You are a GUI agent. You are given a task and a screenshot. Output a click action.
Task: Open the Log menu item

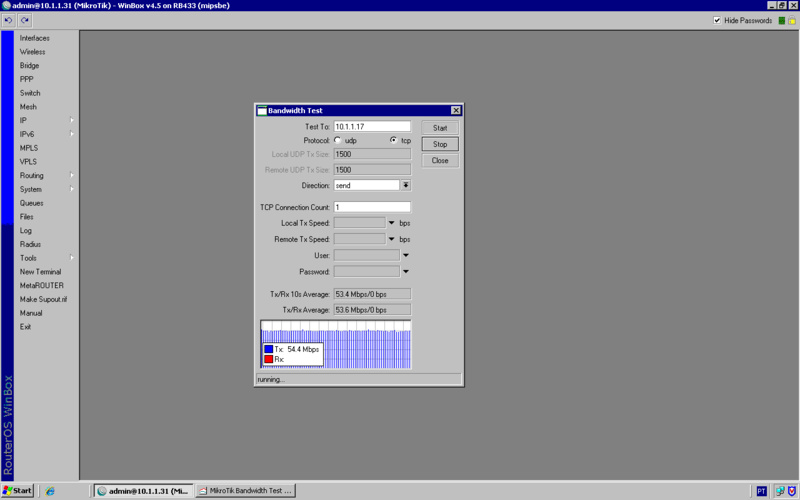(x=26, y=231)
